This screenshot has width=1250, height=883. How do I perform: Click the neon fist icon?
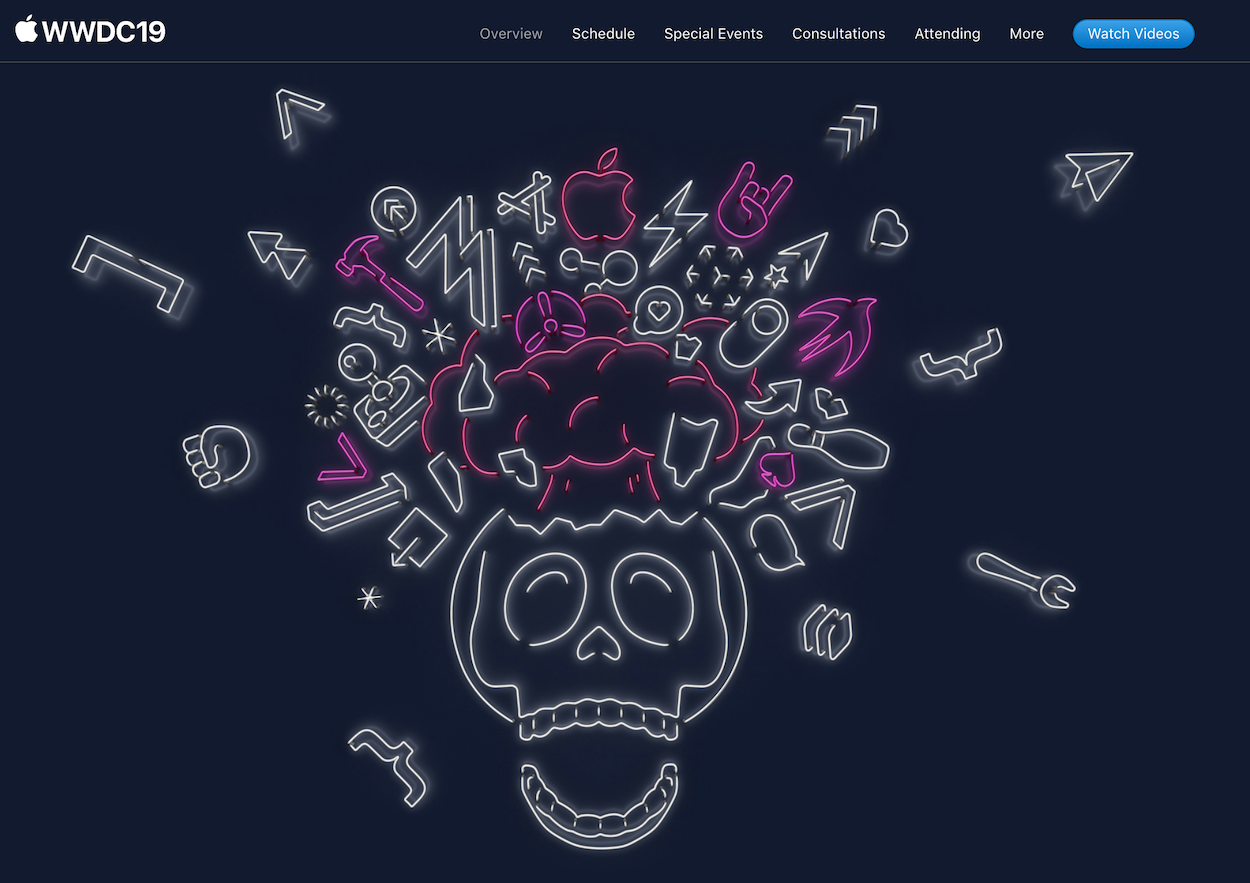(x=216, y=456)
